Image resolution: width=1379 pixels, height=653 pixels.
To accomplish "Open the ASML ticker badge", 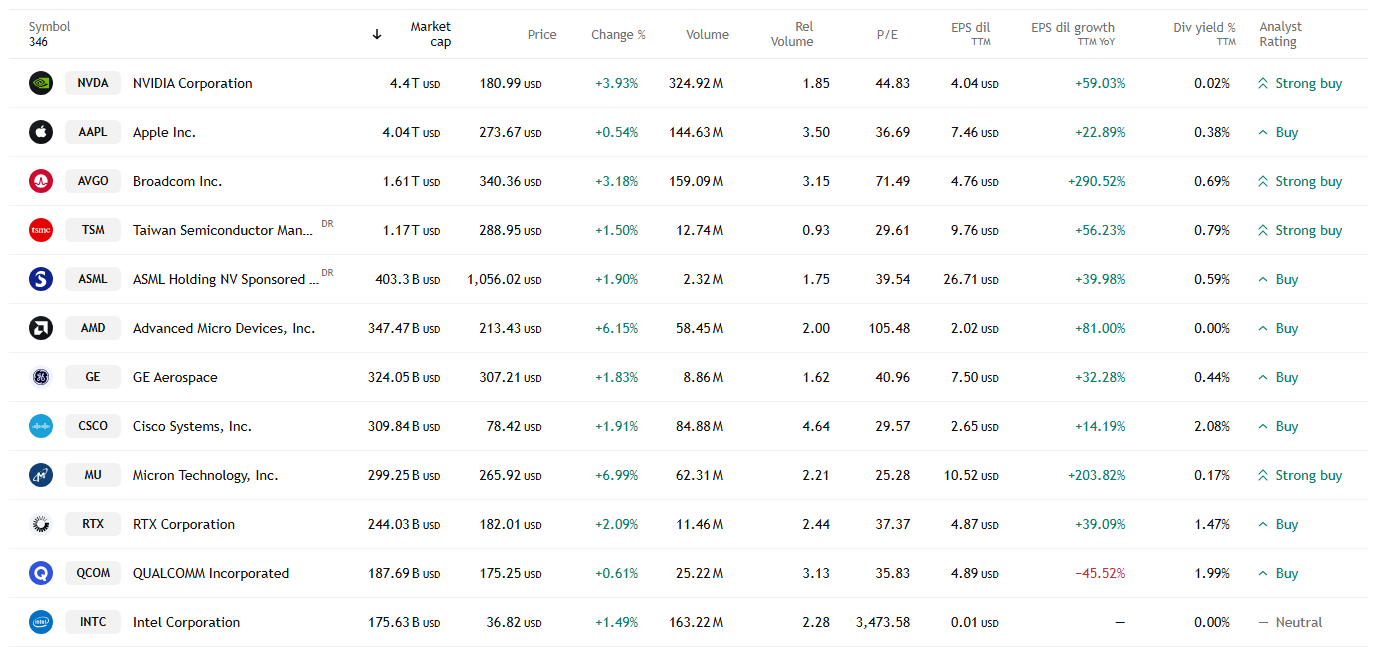I will point(93,279).
